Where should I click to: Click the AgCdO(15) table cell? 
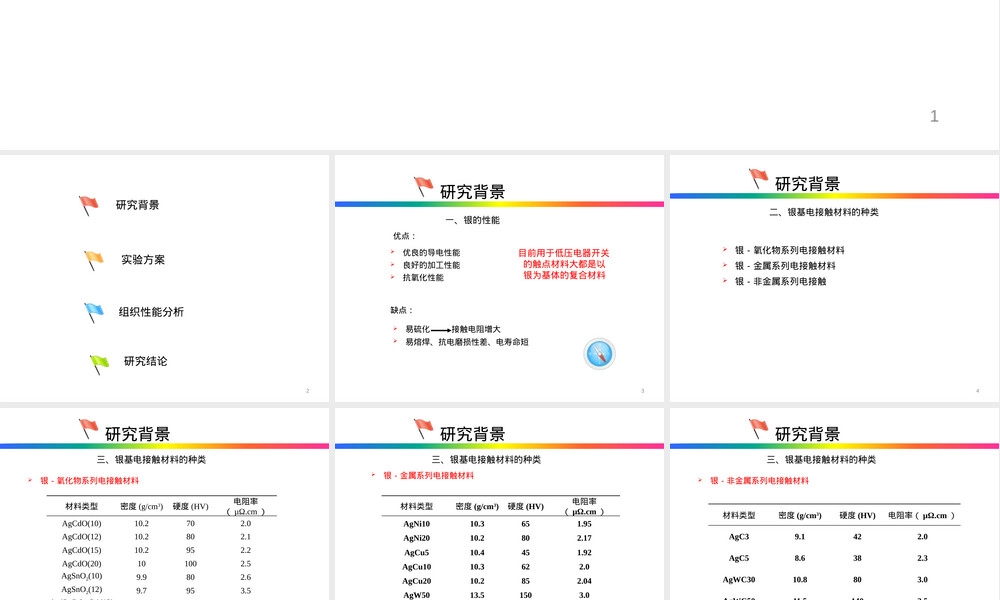[x=82, y=550]
